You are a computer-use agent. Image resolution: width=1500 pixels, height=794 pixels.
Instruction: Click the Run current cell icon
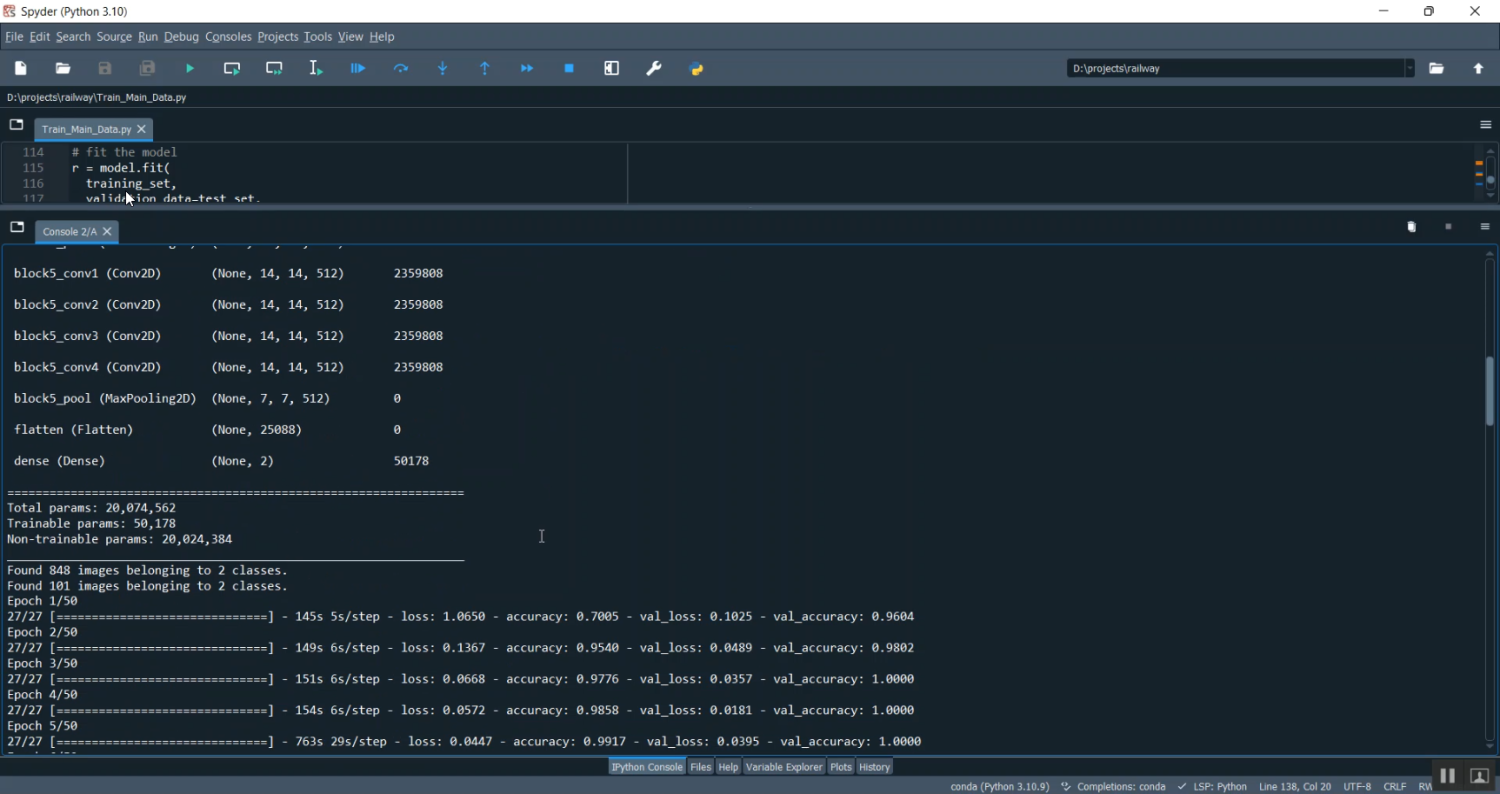point(232,68)
